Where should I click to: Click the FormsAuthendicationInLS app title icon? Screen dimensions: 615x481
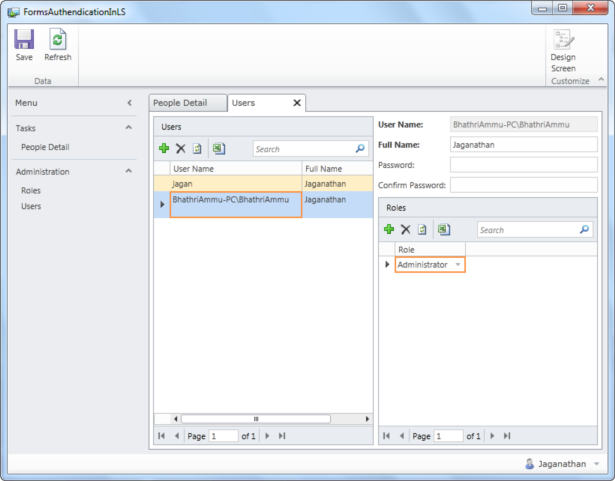point(13,12)
